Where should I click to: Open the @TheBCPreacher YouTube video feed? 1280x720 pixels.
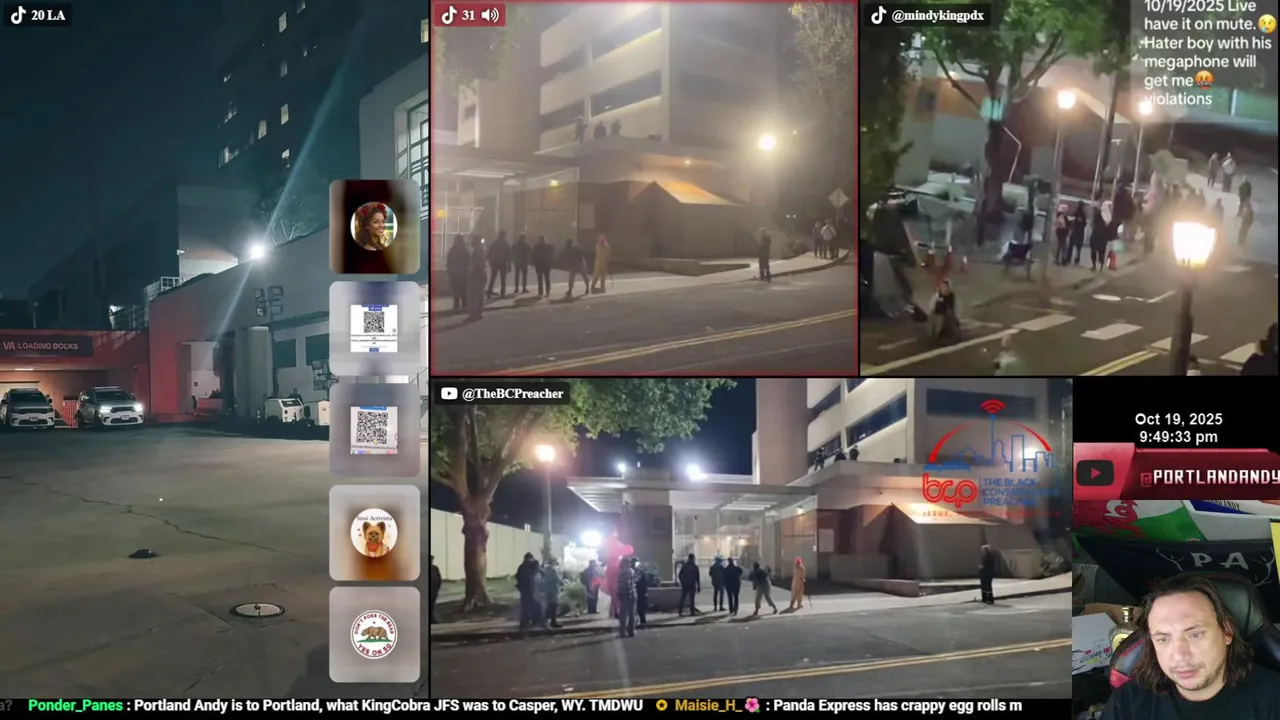pyautogui.click(x=751, y=538)
